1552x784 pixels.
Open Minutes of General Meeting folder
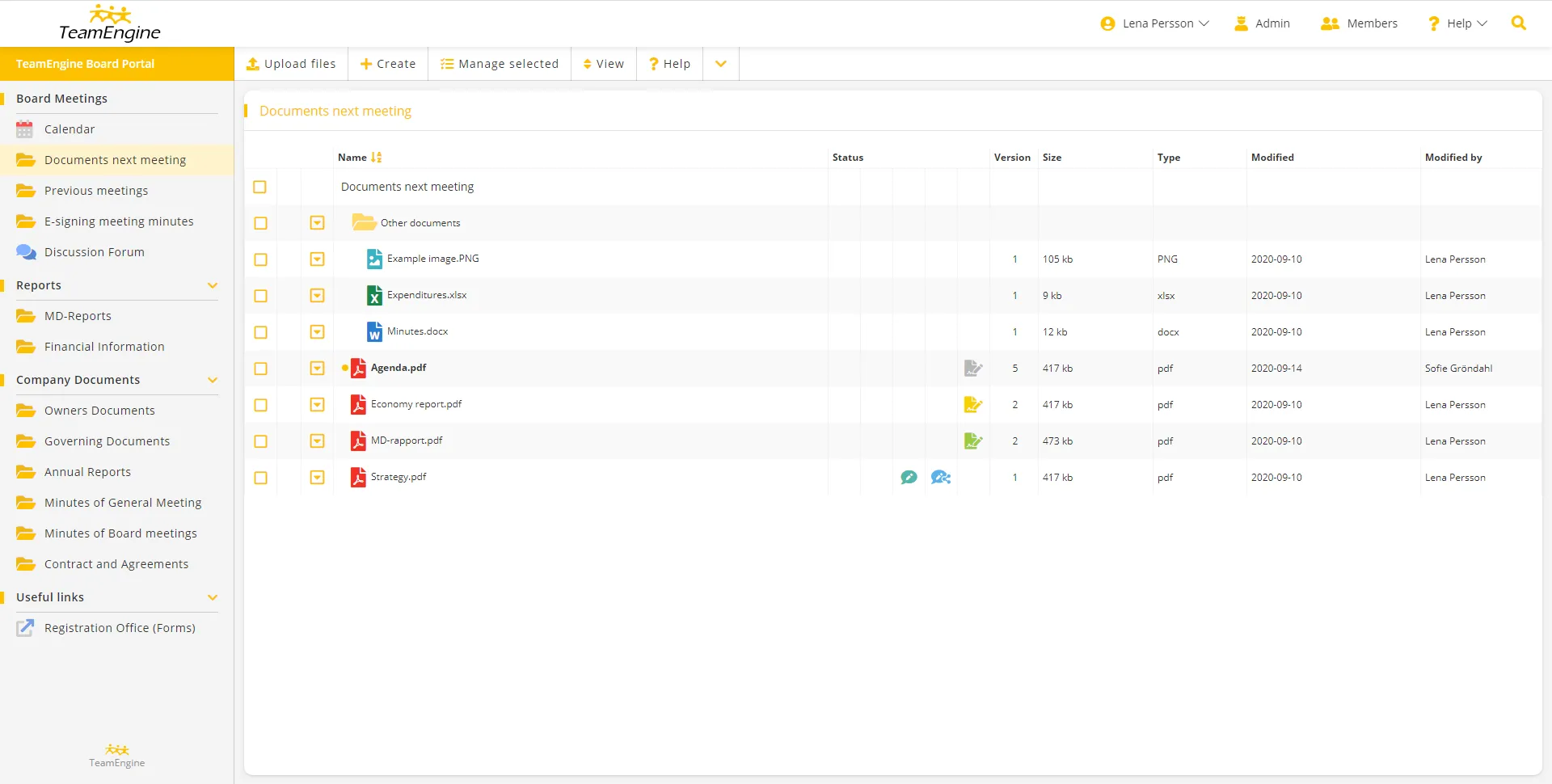123,503
